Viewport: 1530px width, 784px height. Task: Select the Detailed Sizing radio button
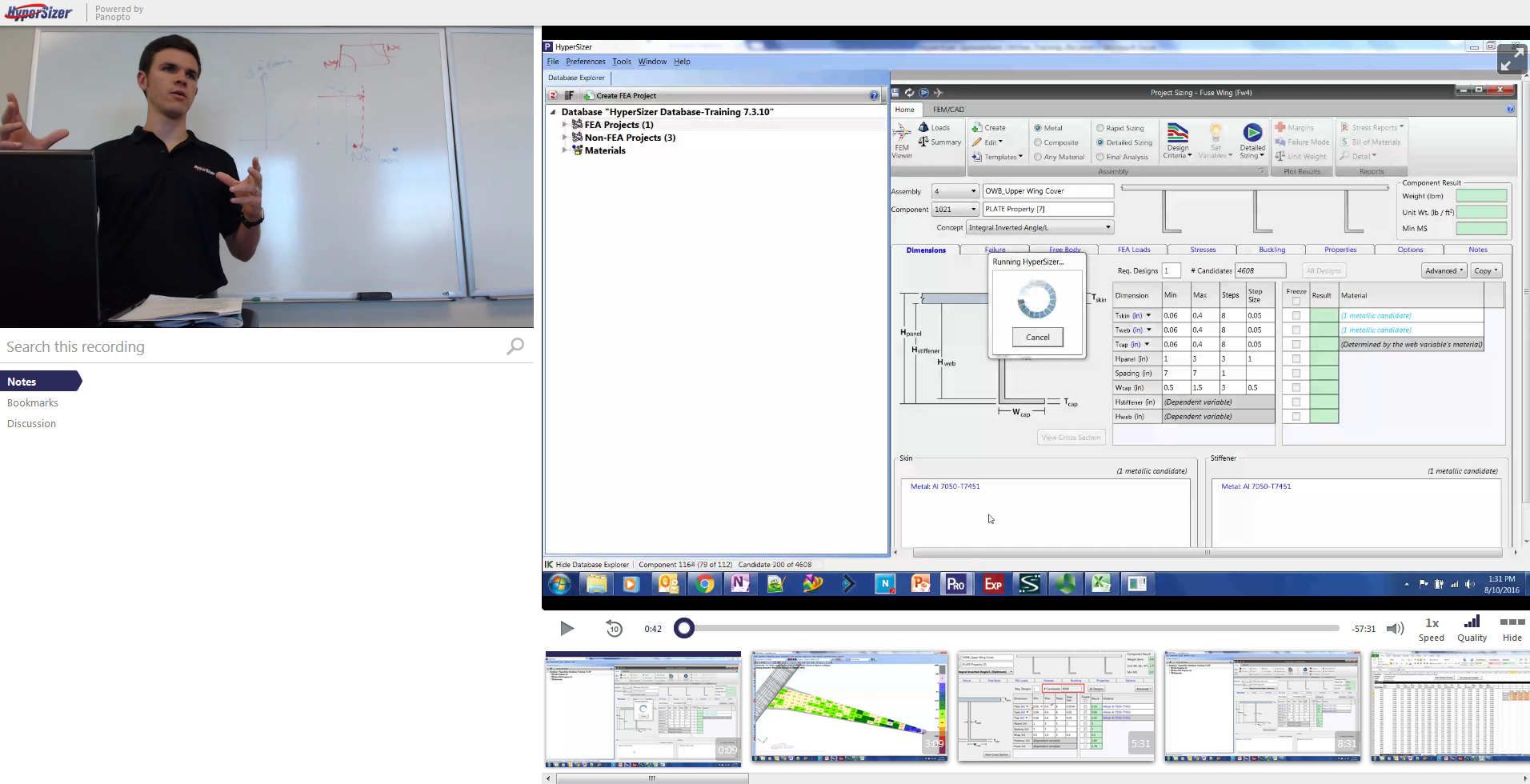pos(1100,142)
